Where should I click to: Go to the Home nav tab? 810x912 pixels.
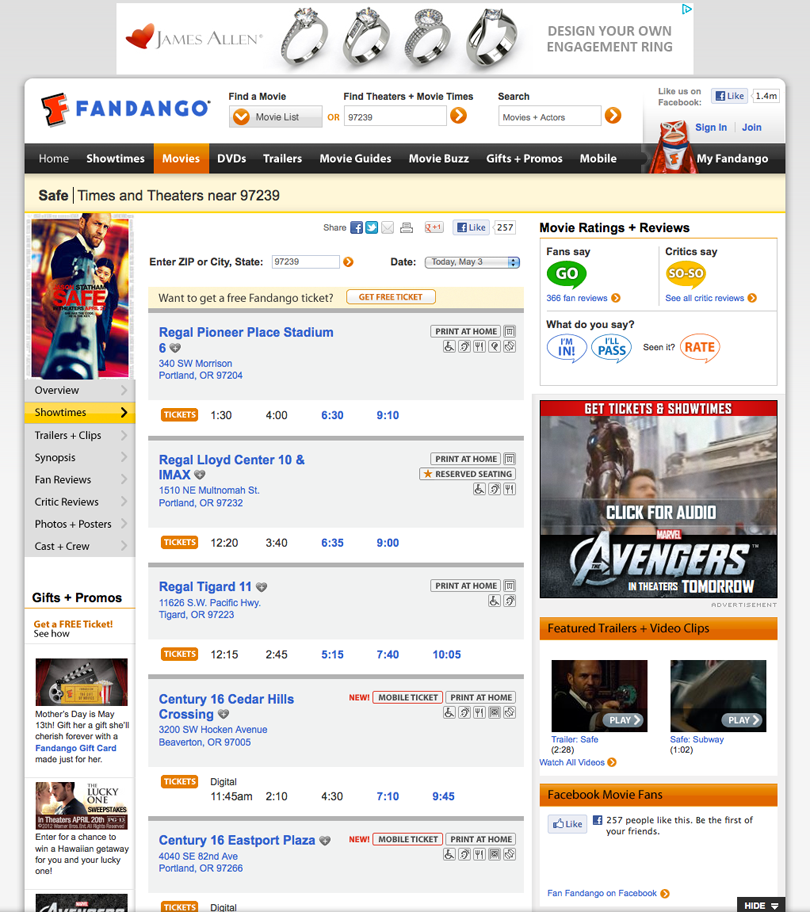pyautogui.click(x=53, y=158)
